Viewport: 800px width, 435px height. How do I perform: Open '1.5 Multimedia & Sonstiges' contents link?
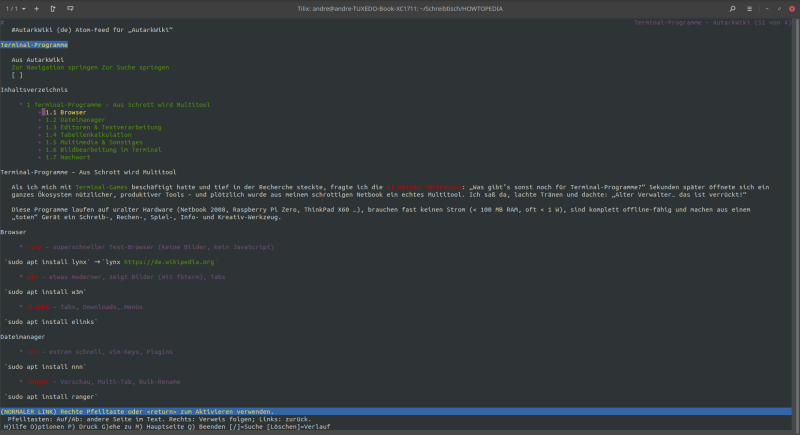click(94, 142)
